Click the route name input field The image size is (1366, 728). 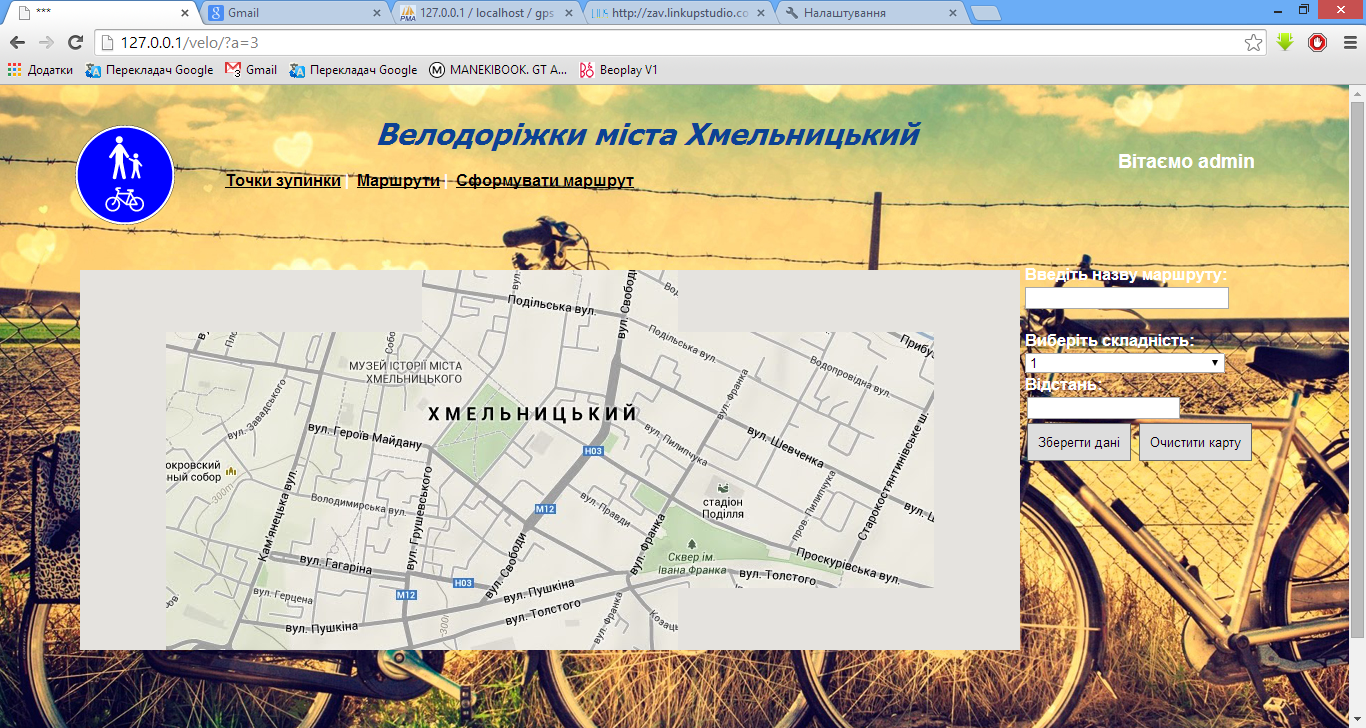(1127, 298)
